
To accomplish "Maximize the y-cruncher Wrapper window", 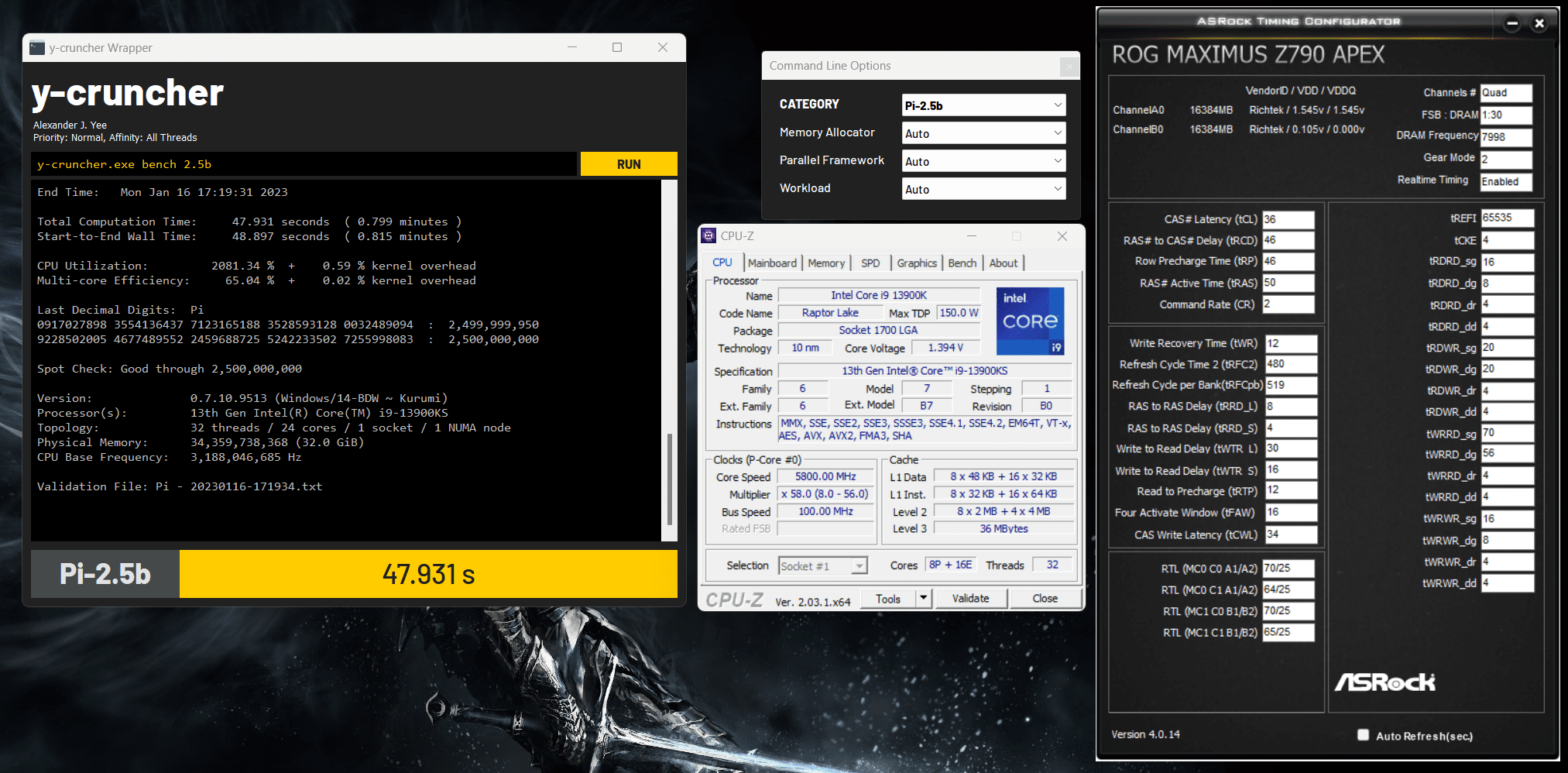I will [617, 47].
